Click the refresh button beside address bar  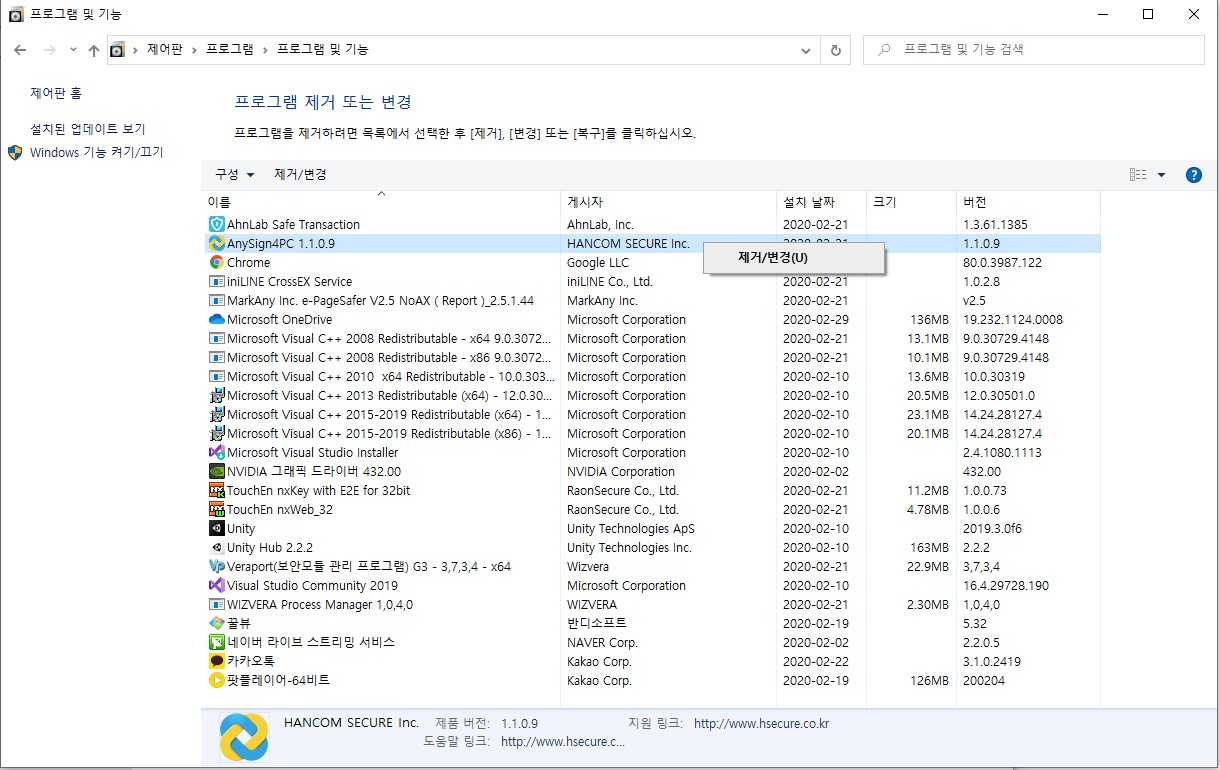point(836,50)
